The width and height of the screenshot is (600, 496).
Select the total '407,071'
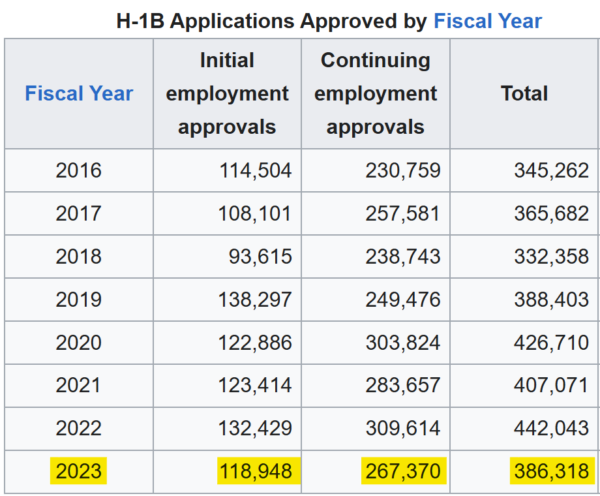coord(551,385)
